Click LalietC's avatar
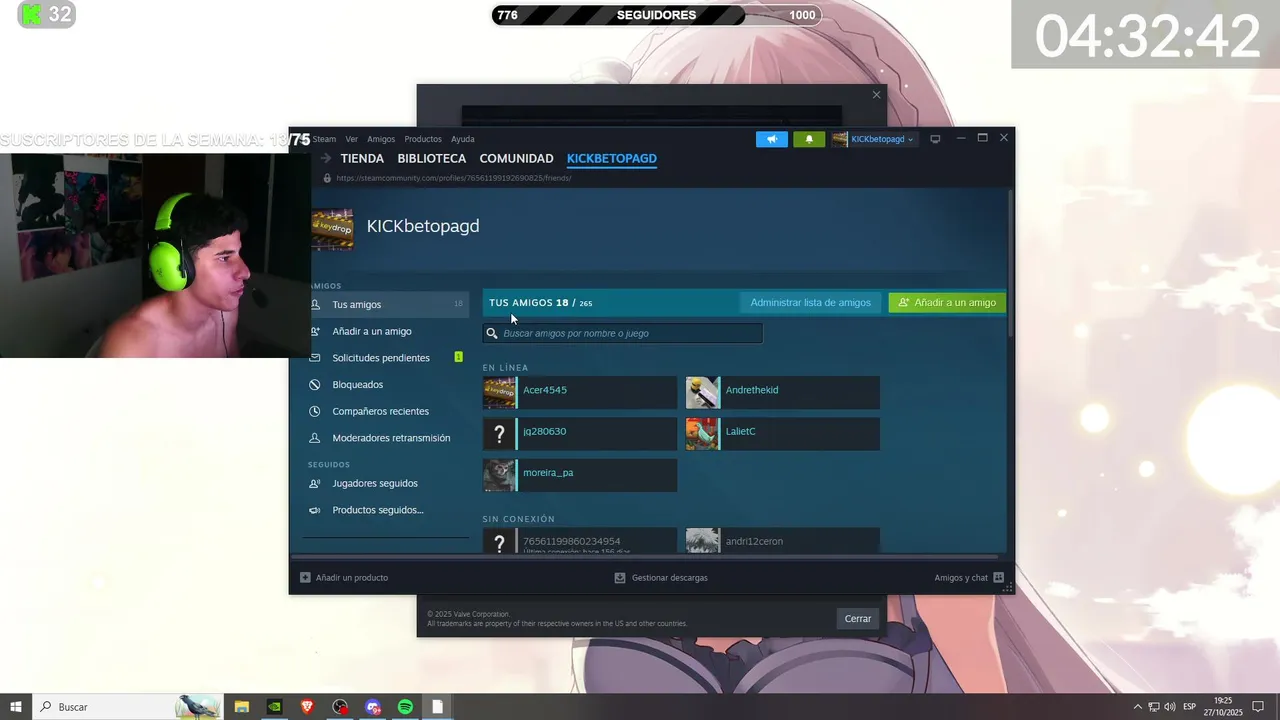 pos(703,434)
